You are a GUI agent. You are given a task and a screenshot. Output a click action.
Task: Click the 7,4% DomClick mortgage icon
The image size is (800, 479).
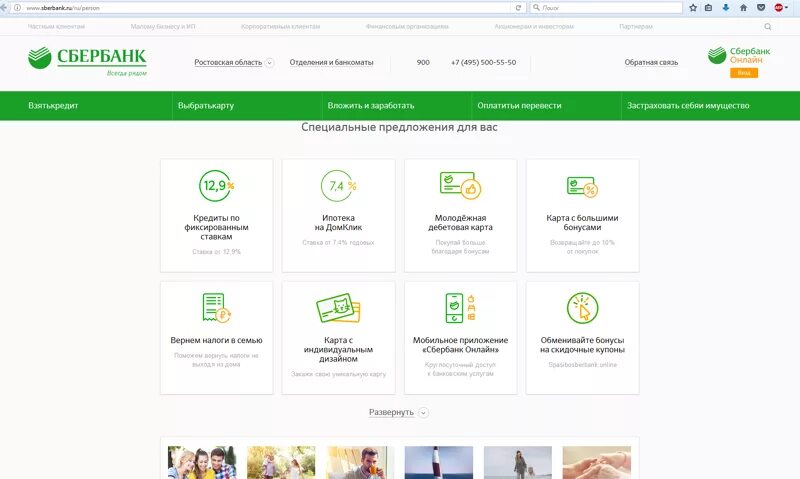(338, 186)
